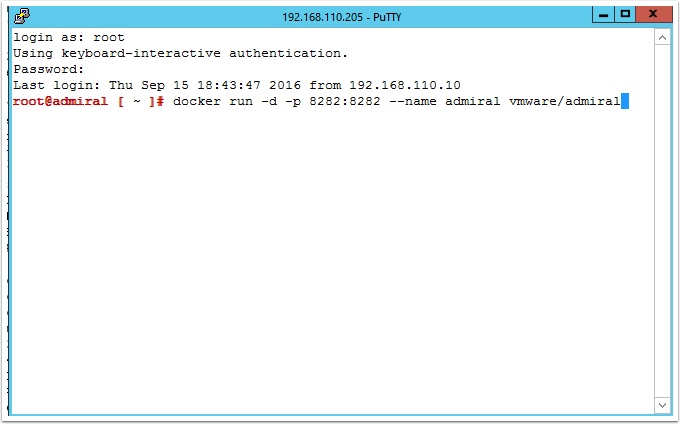Click the blue terminal cursor block
680x424 pixels.
tap(625, 101)
